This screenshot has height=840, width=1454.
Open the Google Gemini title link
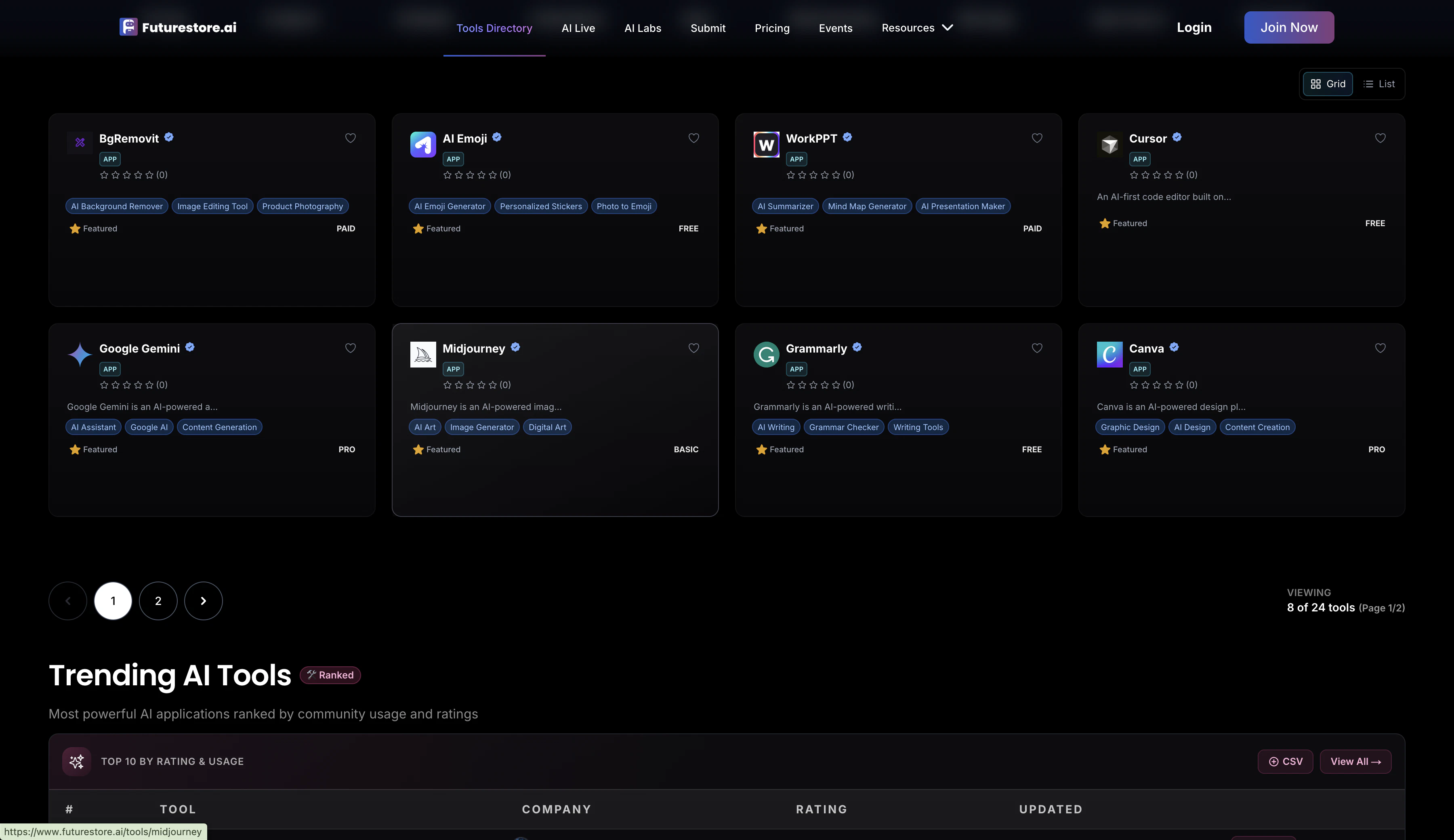point(140,349)
